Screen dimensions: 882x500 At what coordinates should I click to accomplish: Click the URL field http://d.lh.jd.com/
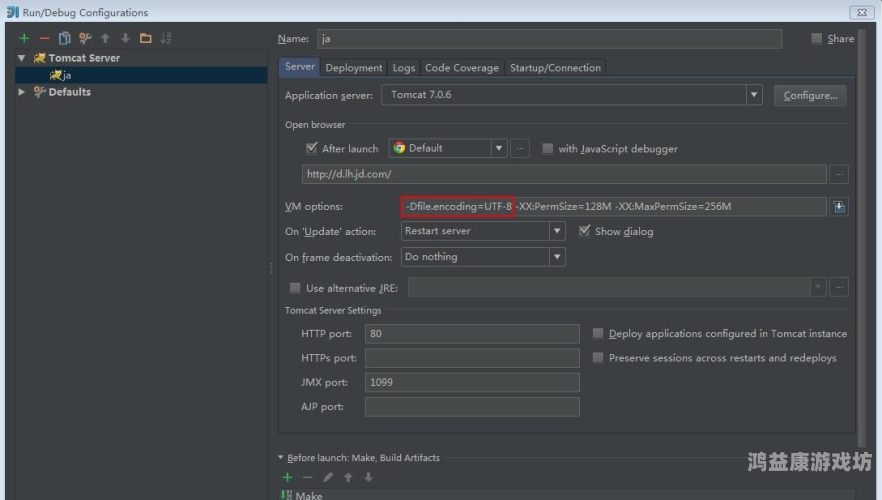pos(564,174)
